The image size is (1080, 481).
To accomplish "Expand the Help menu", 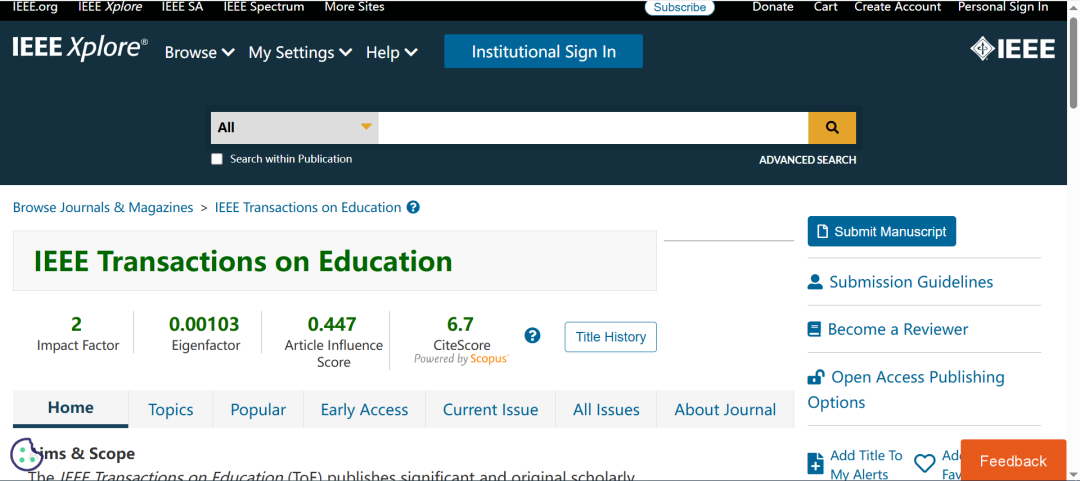I will click(x=391, y=52).
